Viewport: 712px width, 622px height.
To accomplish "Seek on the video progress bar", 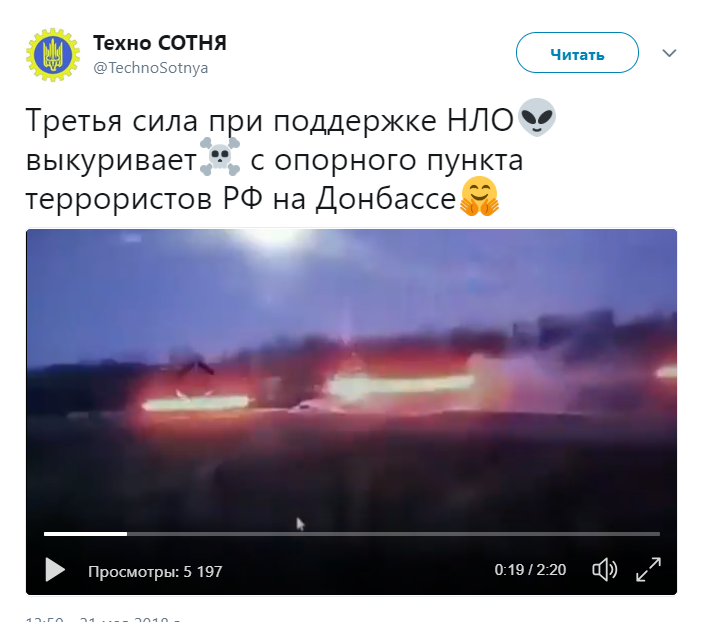I will tap(352, 534).
